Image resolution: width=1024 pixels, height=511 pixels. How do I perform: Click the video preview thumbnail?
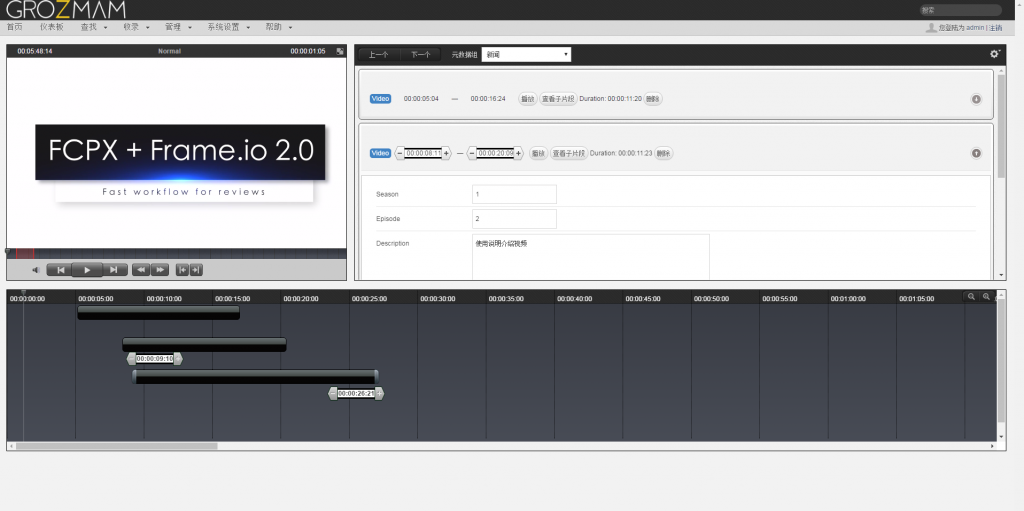[x=176, y=153]
